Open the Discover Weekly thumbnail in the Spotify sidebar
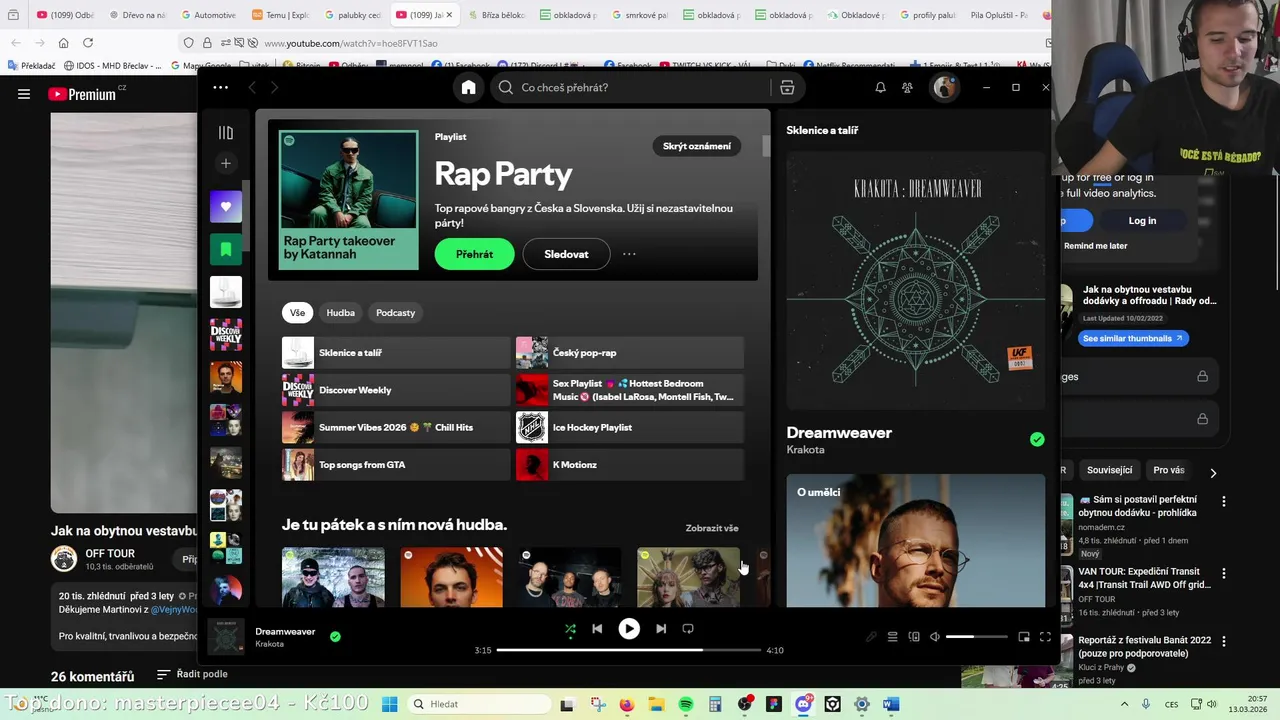This screenshot has width=1280, height=720. pyautogui.click(x=226, y=335)
